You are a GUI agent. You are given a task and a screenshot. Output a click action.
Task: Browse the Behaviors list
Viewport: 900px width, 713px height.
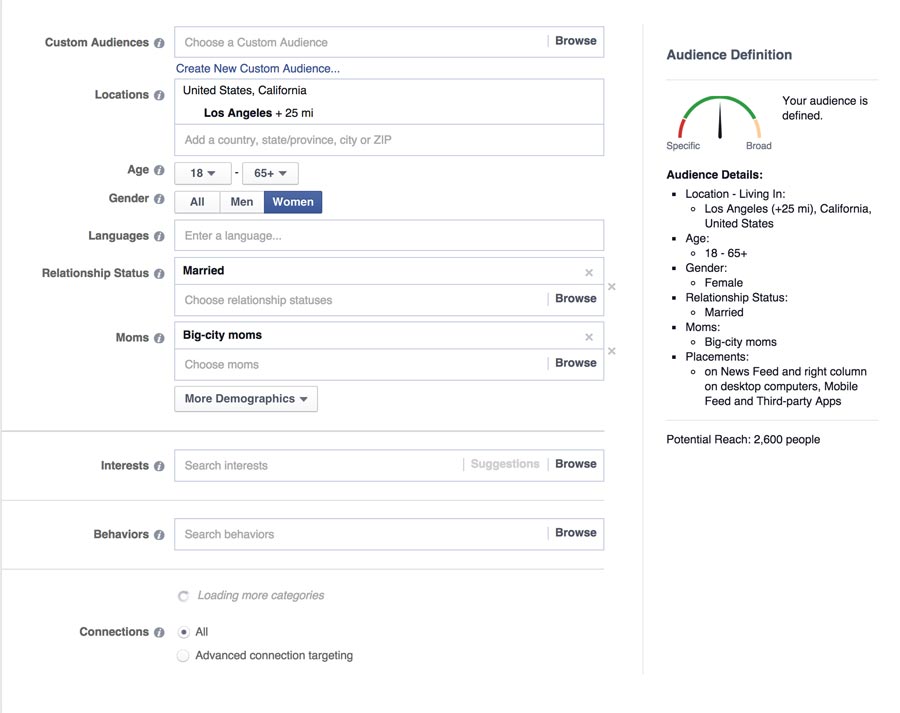tap(576, 533)
